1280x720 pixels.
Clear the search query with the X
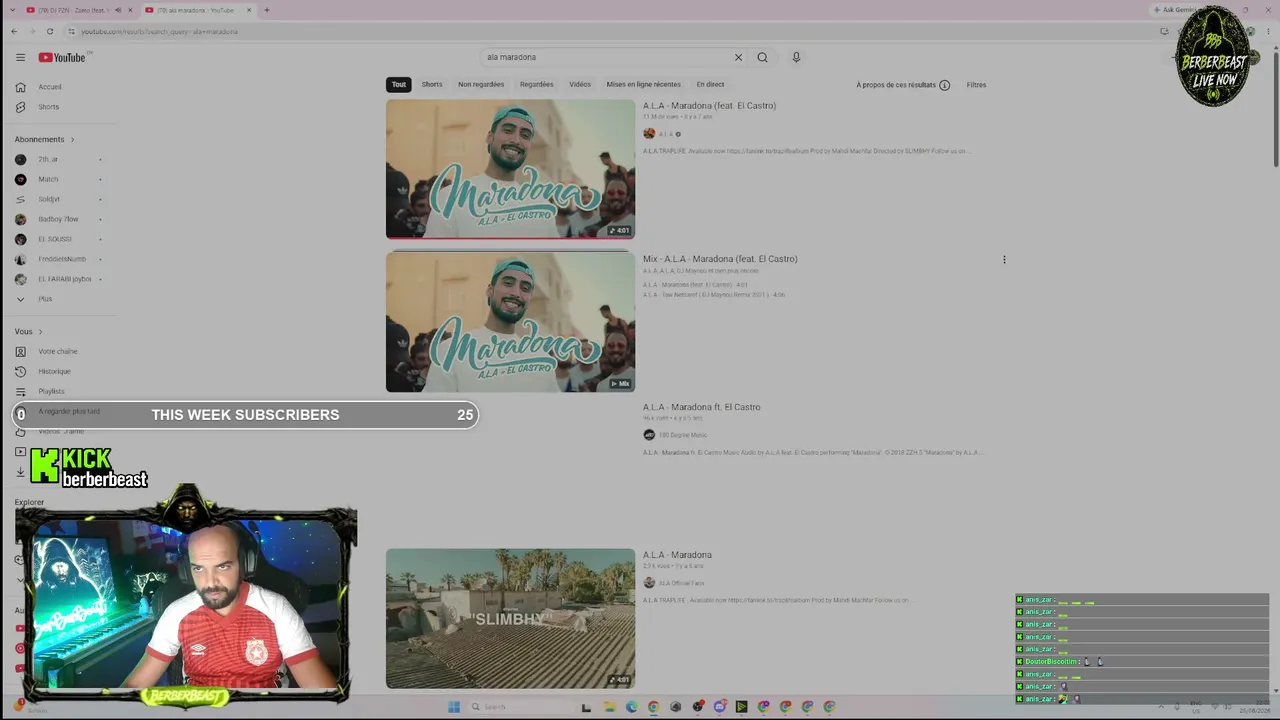(738, 58)
